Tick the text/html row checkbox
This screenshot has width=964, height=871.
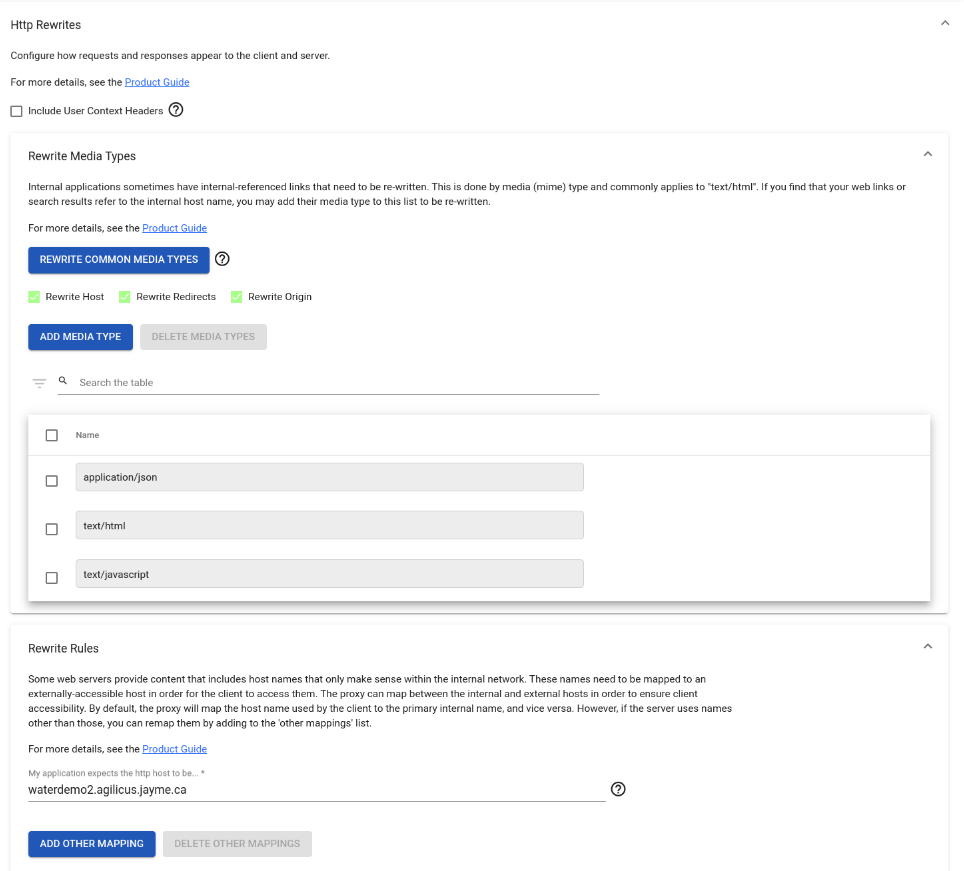pyautogui.click(x=52, y=529)
